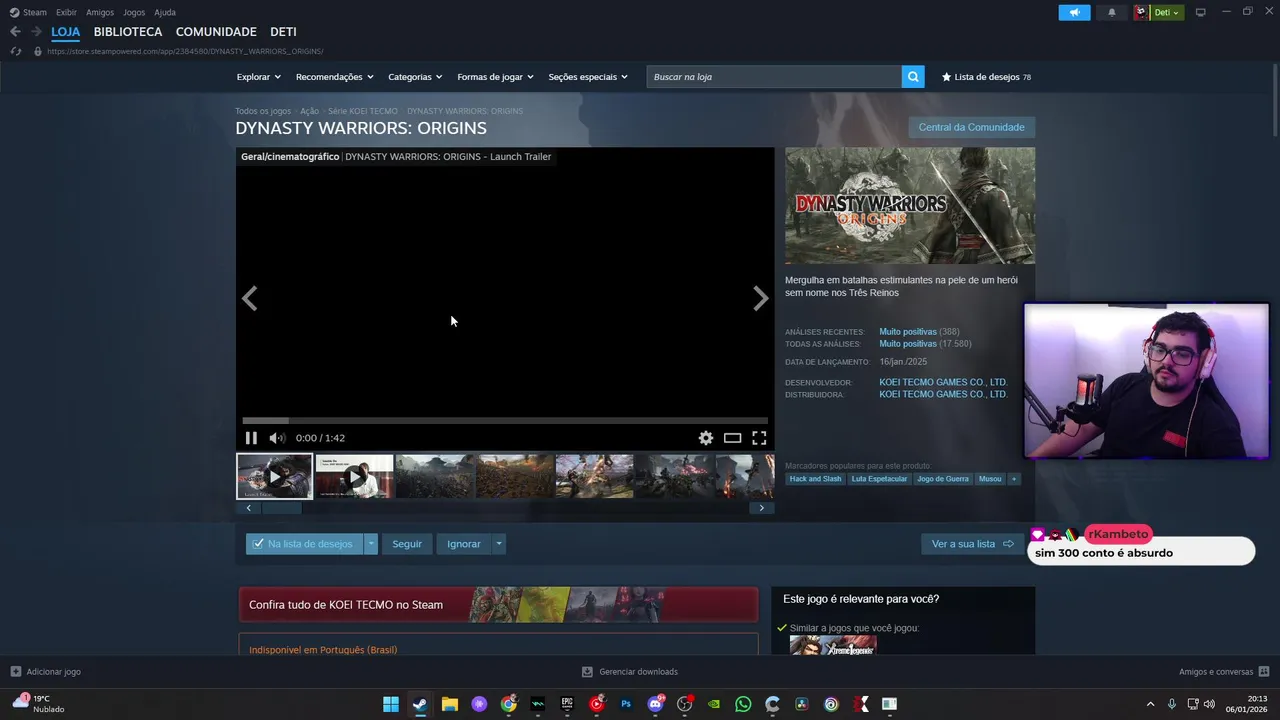Click the Buscar na loja search field
The image size is (1280, 720).
pyautogui.click(x=774, y=76)
